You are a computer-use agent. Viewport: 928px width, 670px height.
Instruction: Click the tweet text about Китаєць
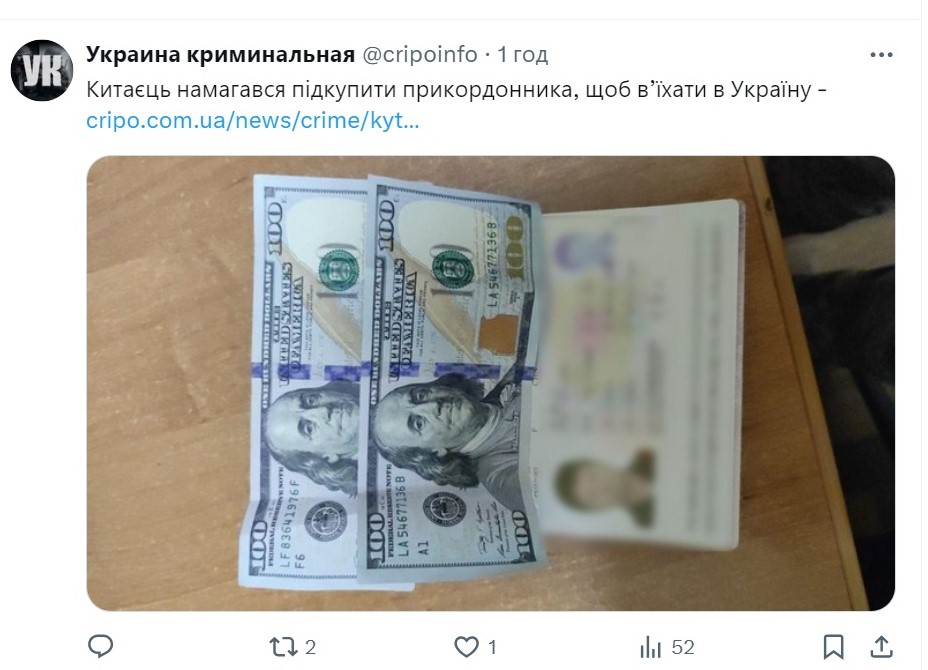pos(456,90)
